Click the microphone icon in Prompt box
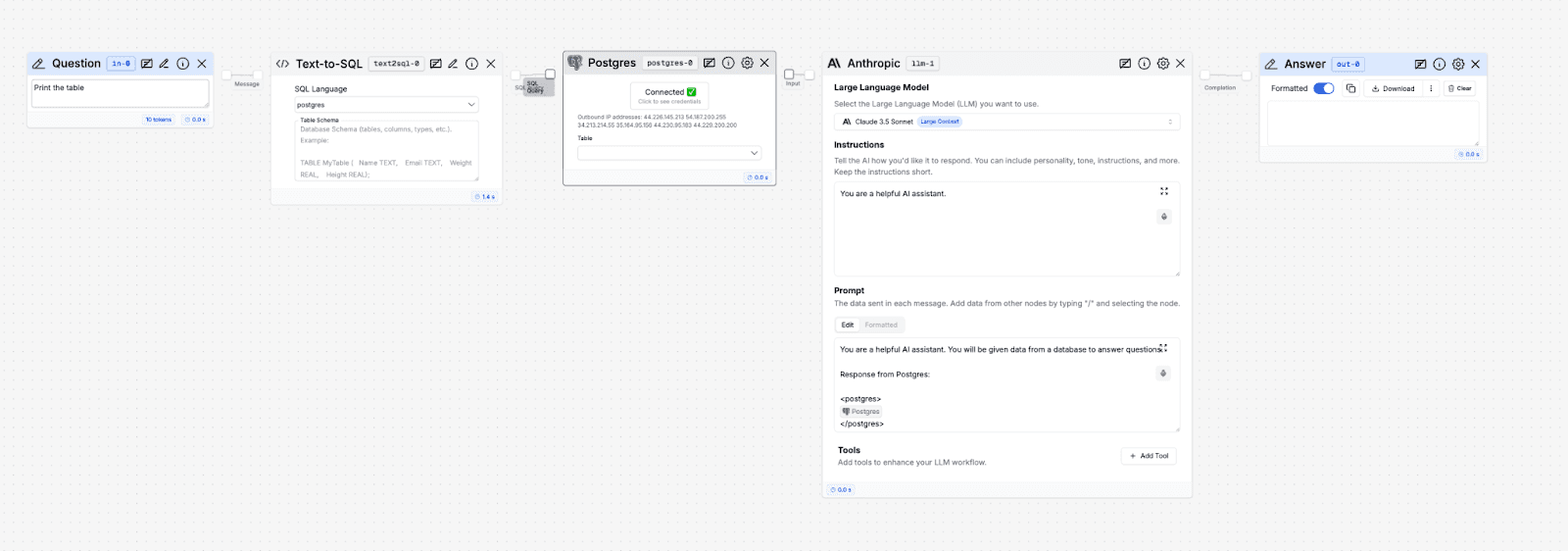The height and width of the screenshot is (551, 1568). (1163, 374)
